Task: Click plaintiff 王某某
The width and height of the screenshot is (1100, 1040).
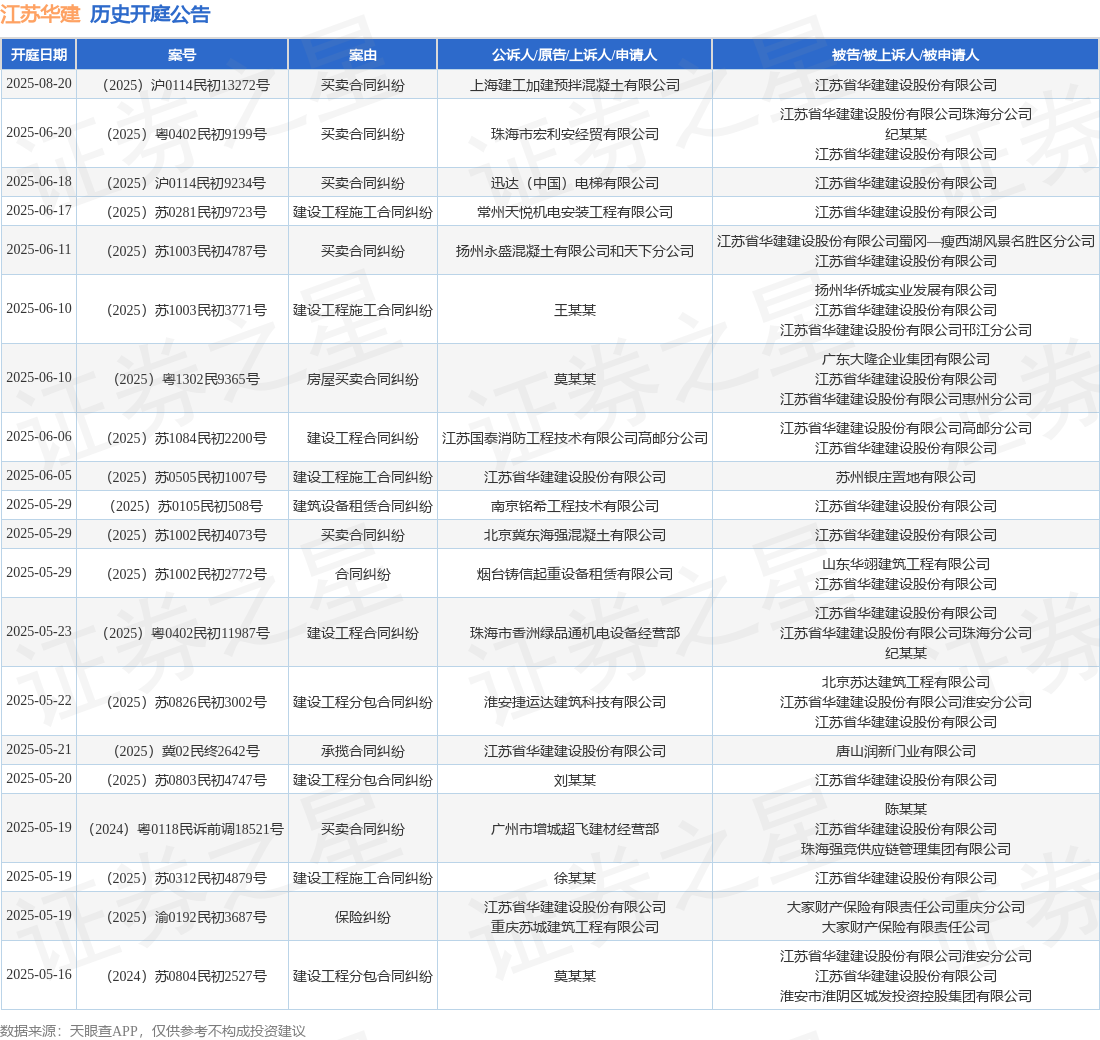Action: pos(575,310)
